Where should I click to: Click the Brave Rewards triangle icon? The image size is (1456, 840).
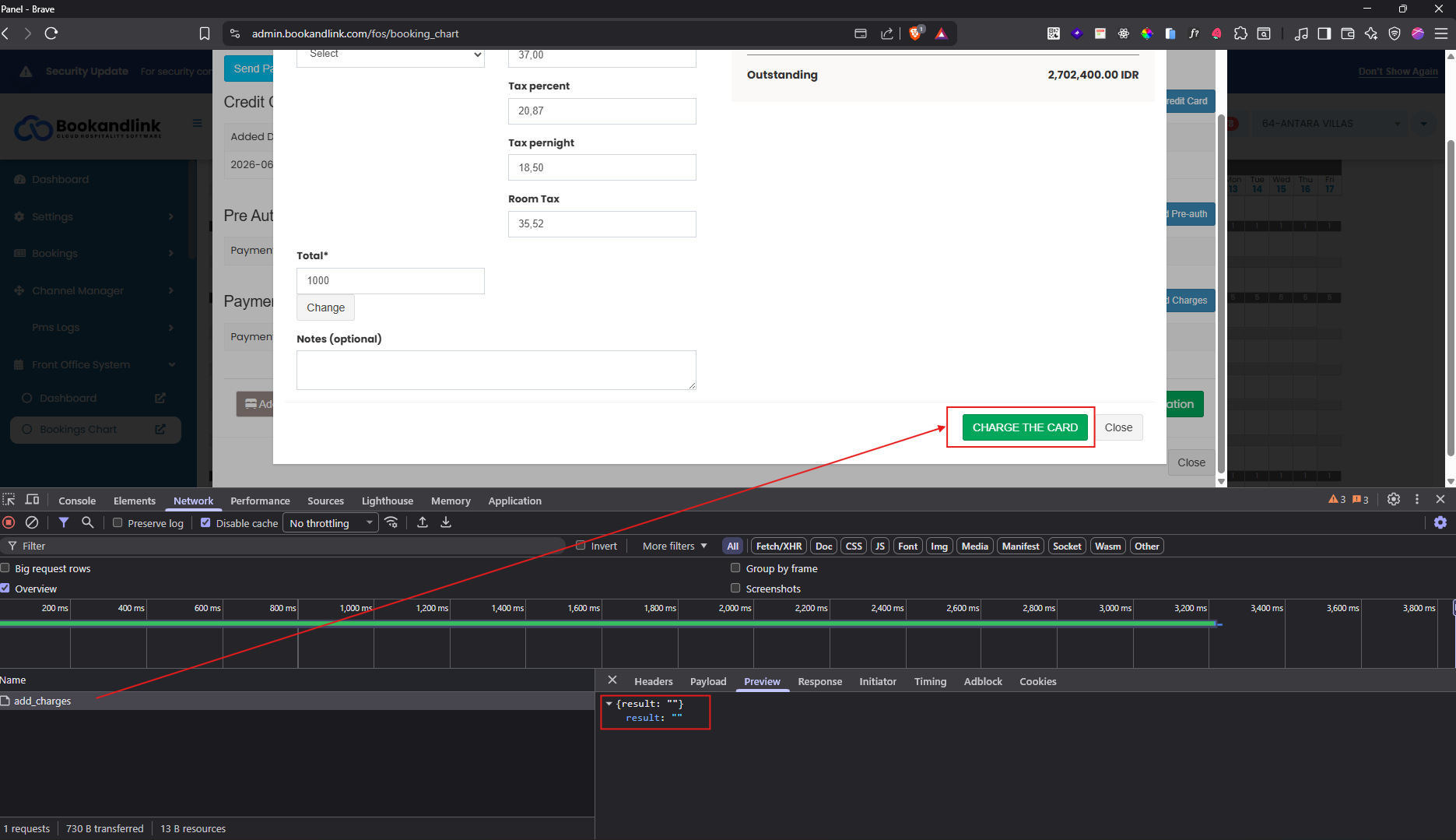[942, 33]
